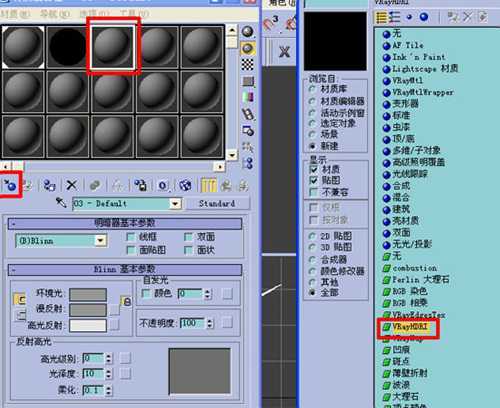
Task: Toggle the Show End Result icon
Action: tap(209, 185)
